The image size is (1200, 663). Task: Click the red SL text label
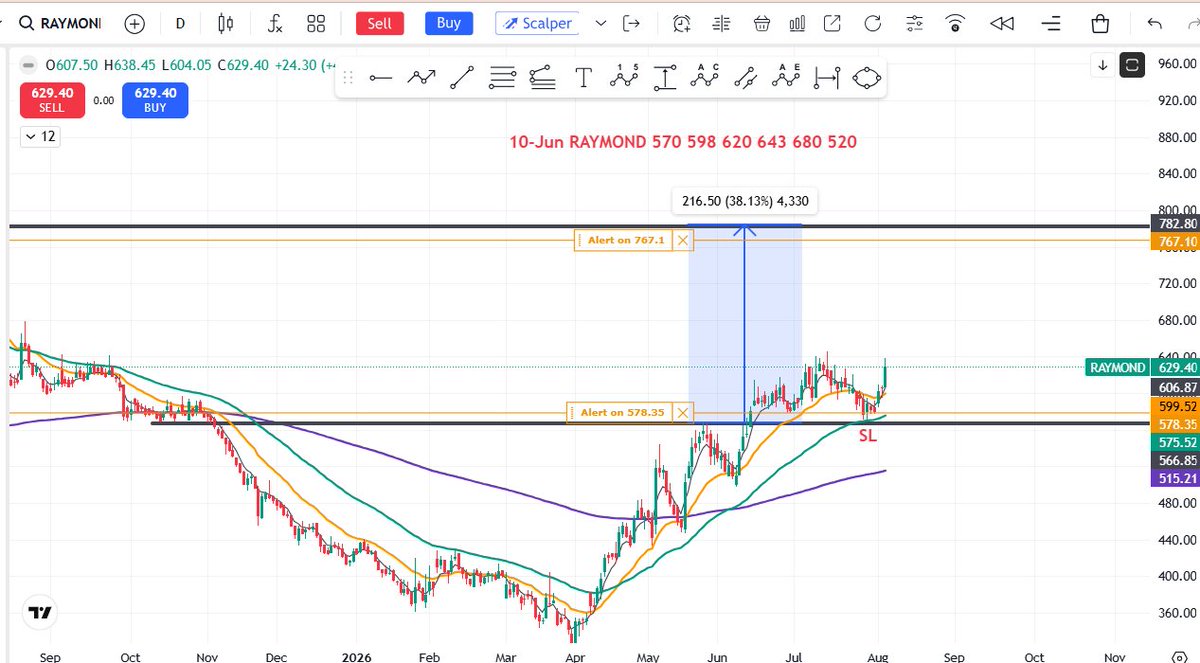click(867, 436)
